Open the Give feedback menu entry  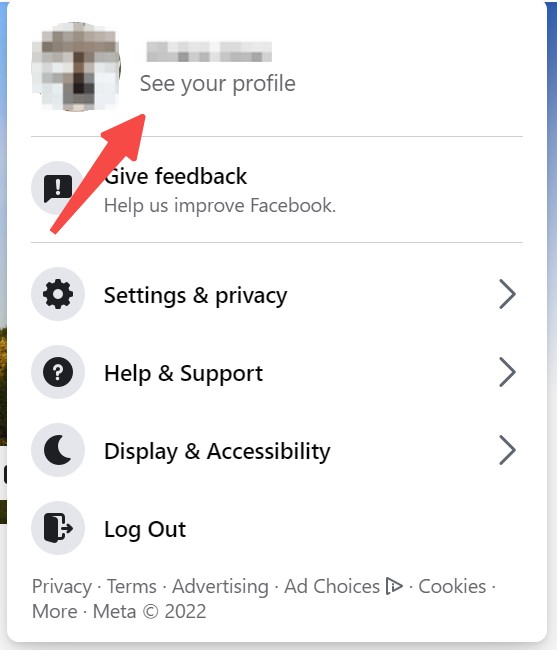coord(277,189)
